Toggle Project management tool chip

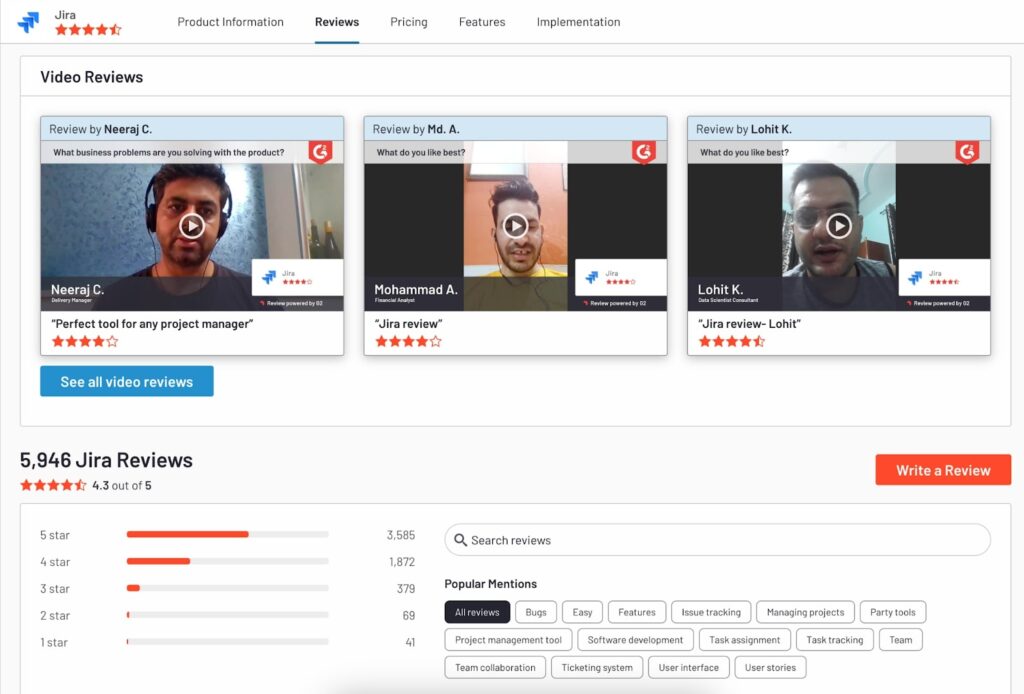click(x=508, y=640)
